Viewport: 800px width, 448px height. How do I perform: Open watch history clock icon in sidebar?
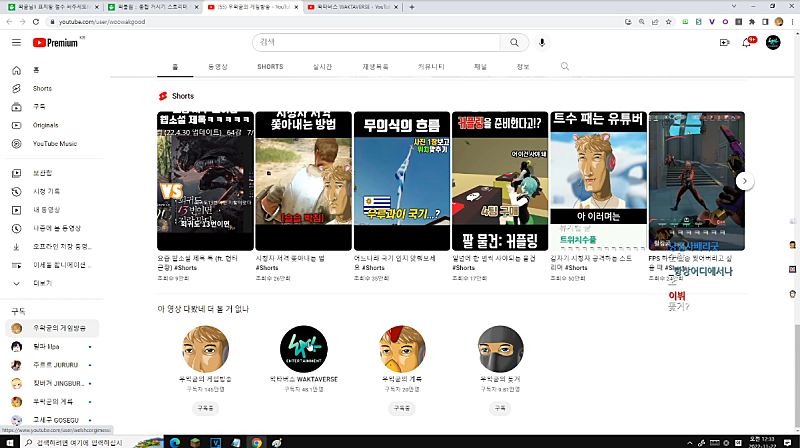(16, 191)
